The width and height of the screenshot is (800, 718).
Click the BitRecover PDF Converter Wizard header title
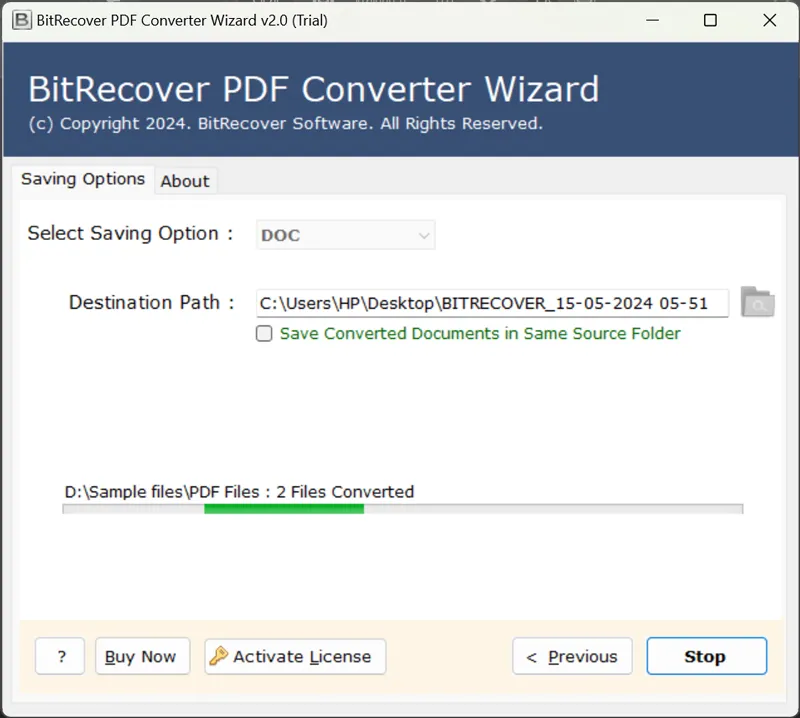[313, 89]
